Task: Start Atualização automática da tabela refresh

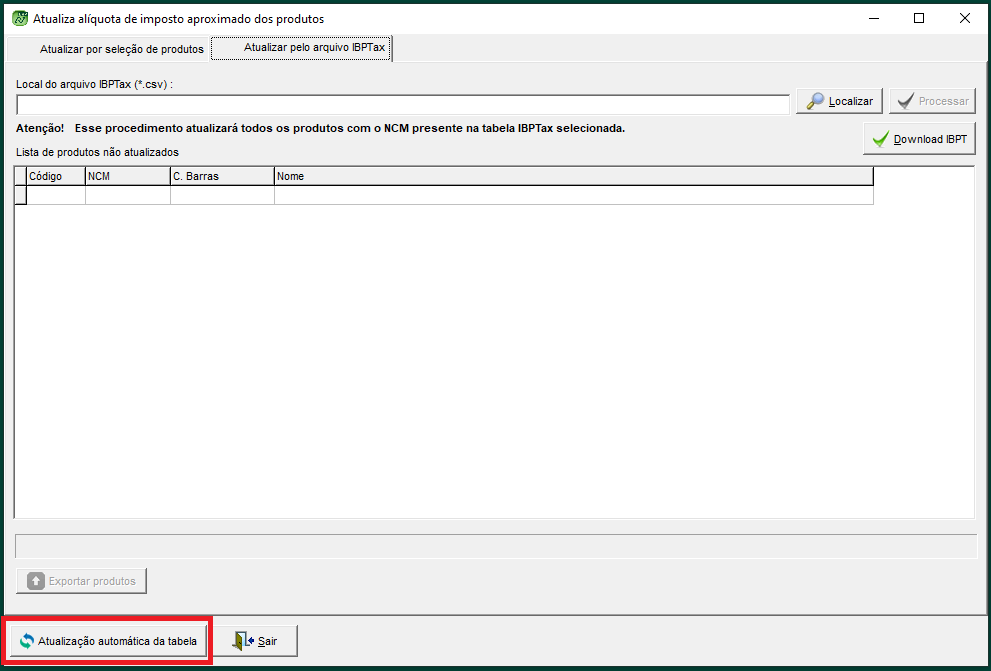Action: pyautogui.click(x=109, y=641)
